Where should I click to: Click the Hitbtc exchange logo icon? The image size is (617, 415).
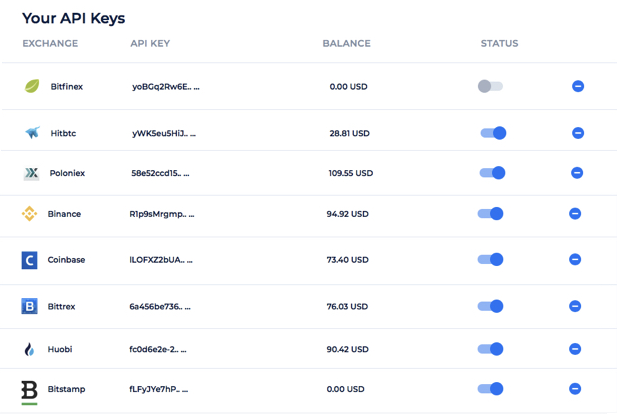[x=32, y=133]
